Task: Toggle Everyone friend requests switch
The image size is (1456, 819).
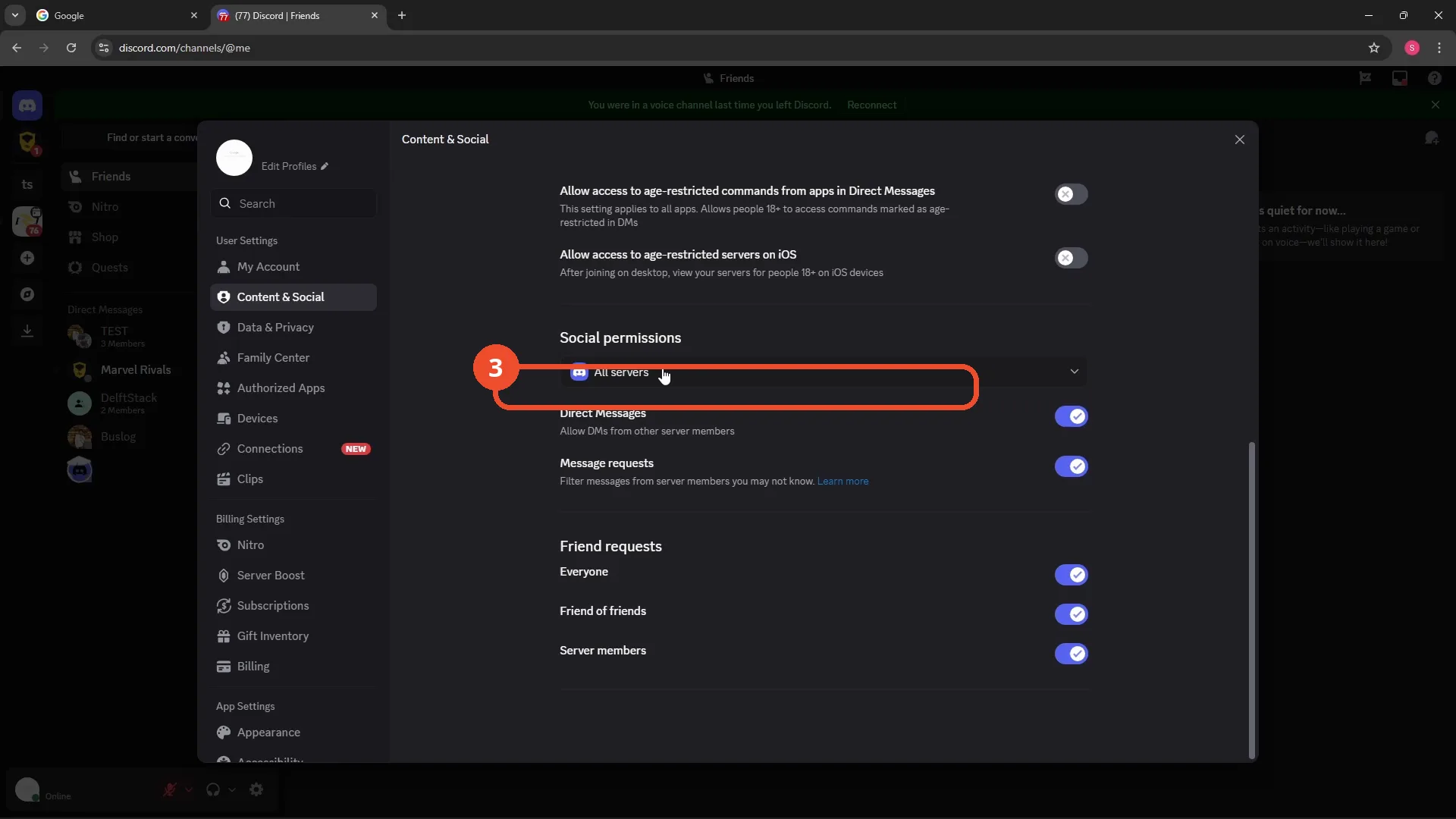Action: point(1071,575)
